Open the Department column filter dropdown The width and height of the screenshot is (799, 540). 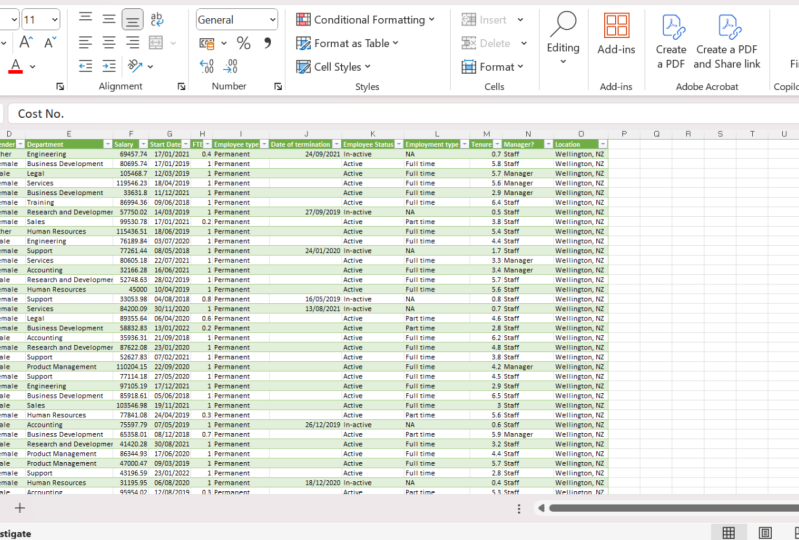107,145
